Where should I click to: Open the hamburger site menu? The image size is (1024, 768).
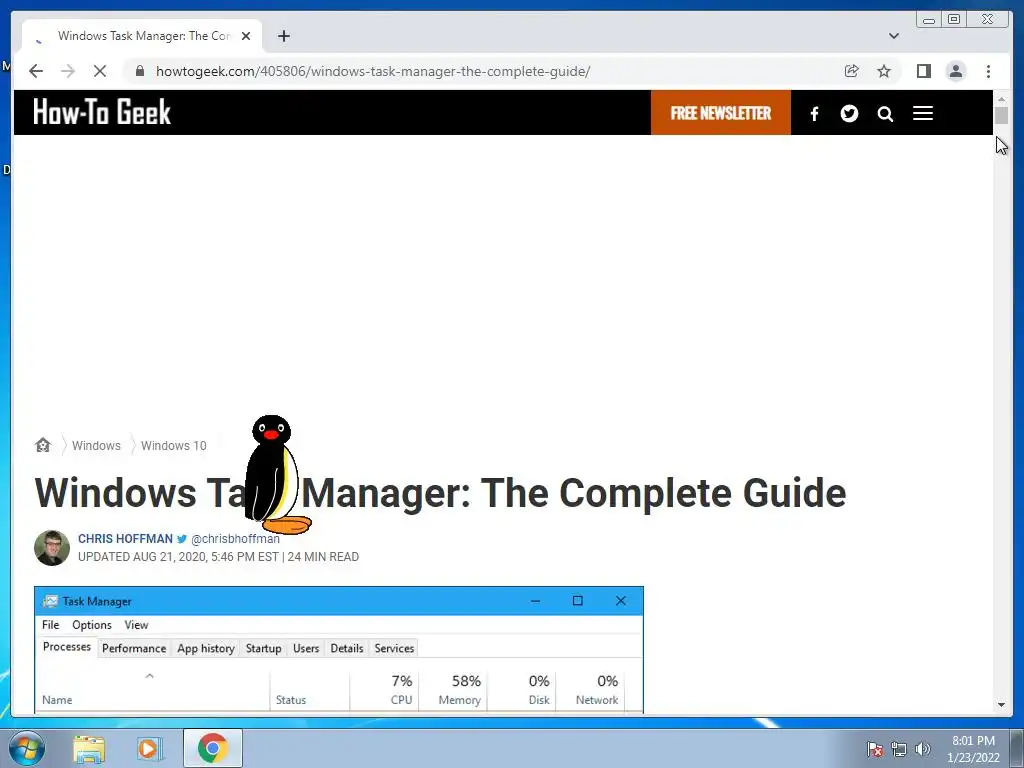(x=923, y=113)
